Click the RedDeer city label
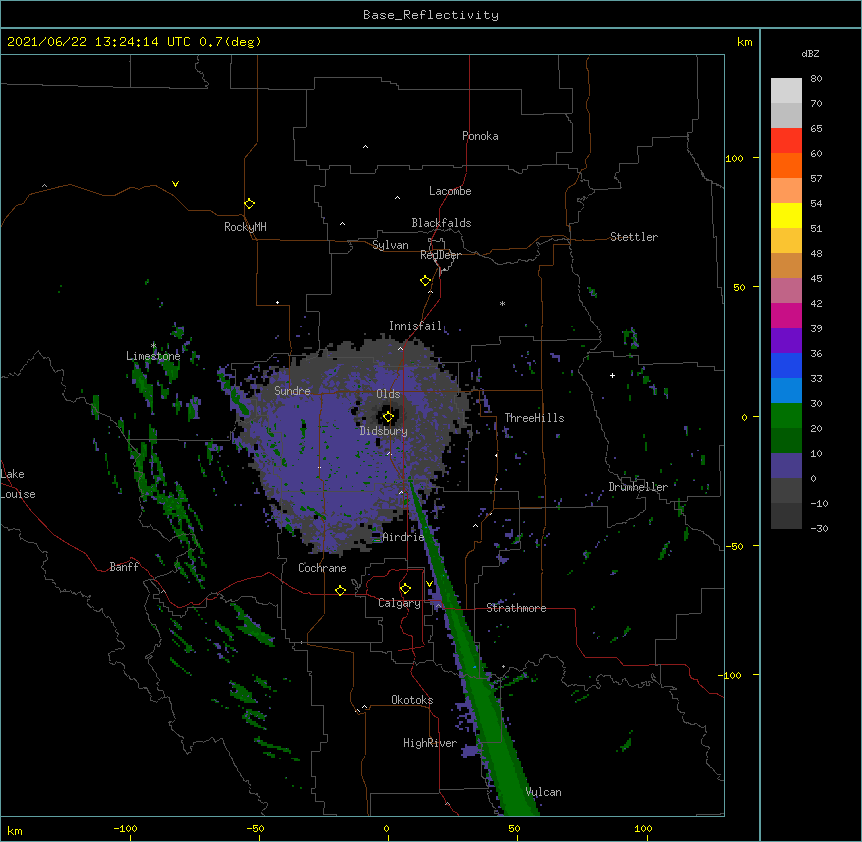This screenshot has height=842, width=862. tap(440, 255)
